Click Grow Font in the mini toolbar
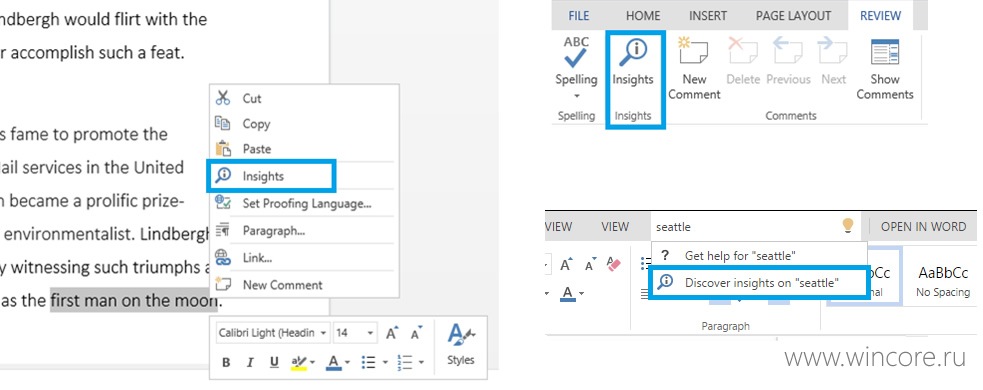983x390 pixels. [392, 333]
